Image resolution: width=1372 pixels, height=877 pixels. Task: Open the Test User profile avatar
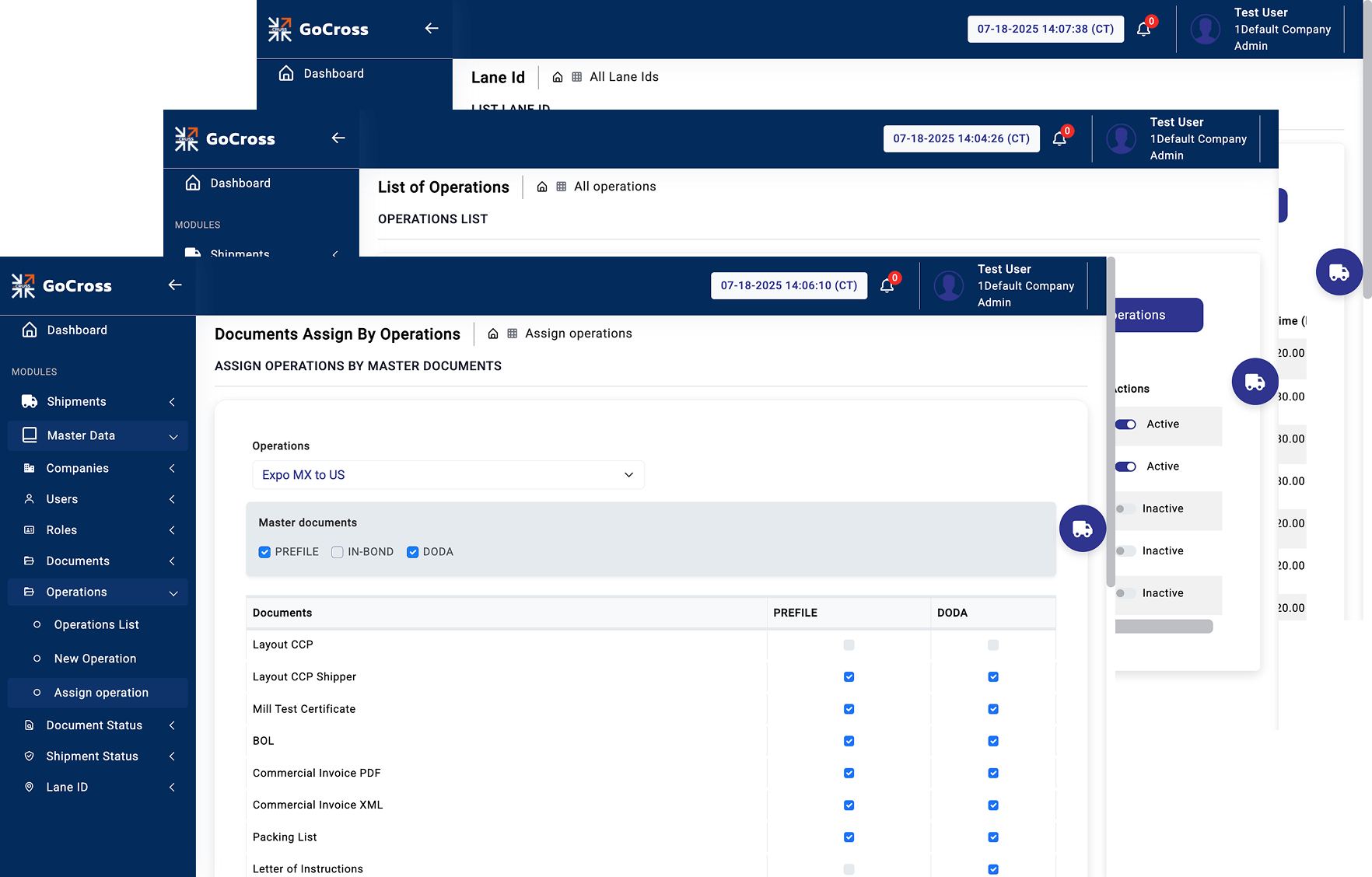click(x=948, y=286)
